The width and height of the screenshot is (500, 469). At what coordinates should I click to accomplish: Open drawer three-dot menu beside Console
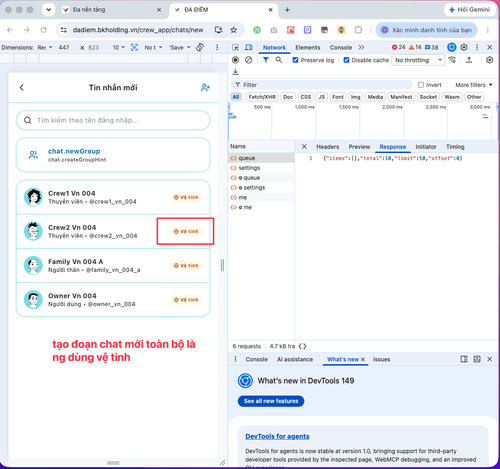(x=236, y=359)
